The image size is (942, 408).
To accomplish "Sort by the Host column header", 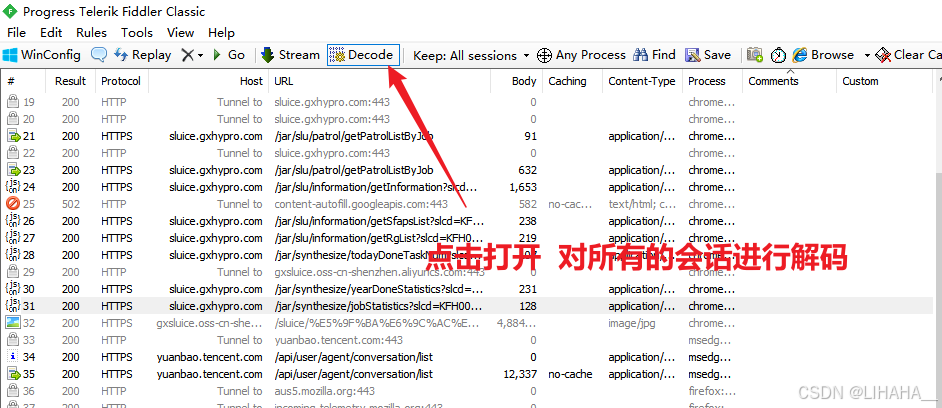I will coord(208,81).
